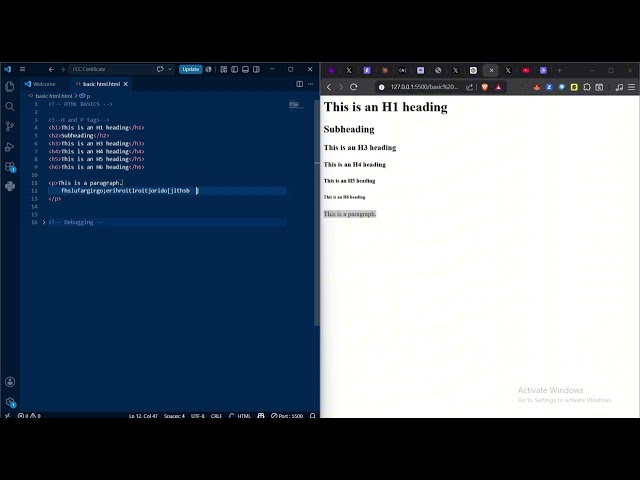Screen dimensions: 640x480
Task: Change indentation via Spaces: 4
Action: pyautogui.click(x=174, y=416)
